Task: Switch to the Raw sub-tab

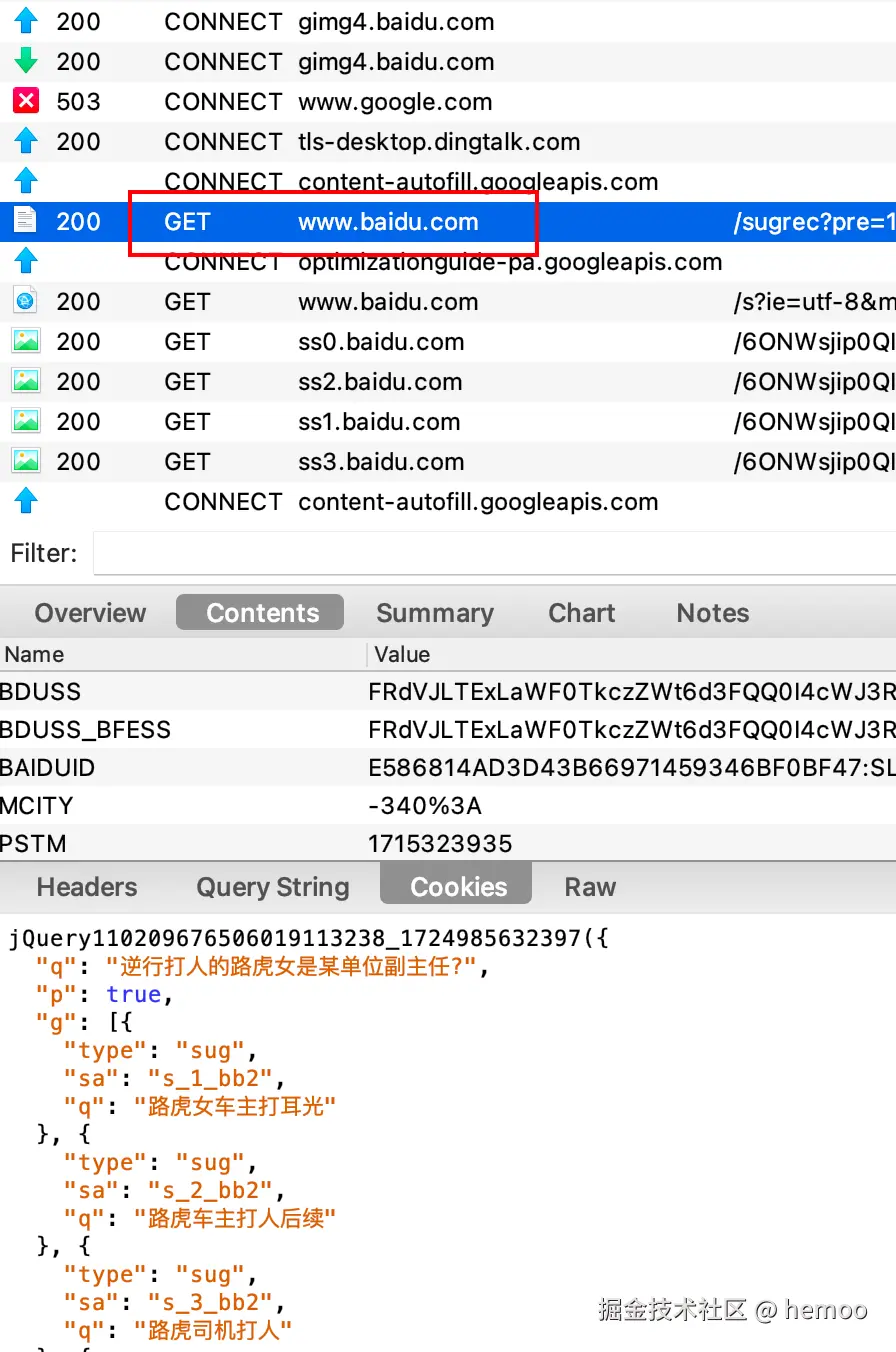Action: click(590, 887)
